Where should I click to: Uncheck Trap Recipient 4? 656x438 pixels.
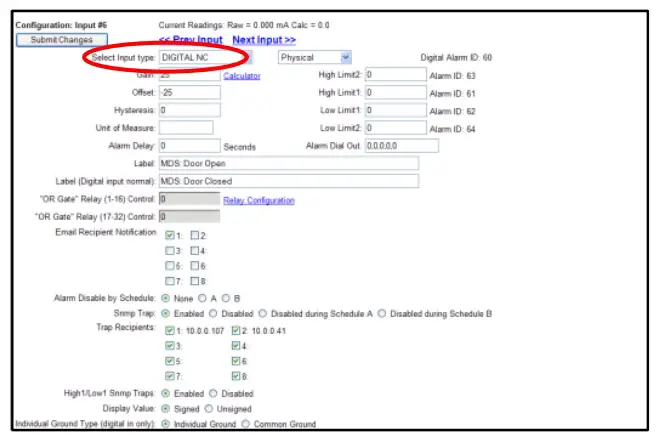click(x=236, y=346)
